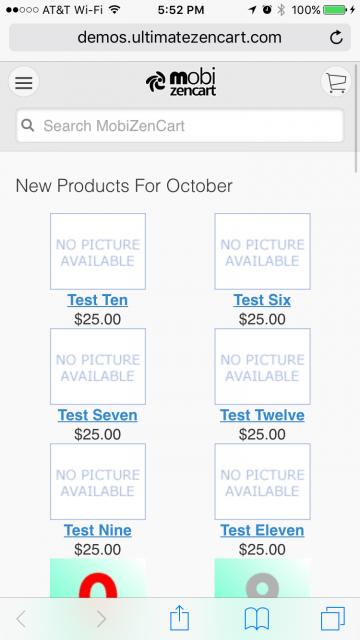The image size is (360, 640).
Task: Open the shopping cart
Action: pos(336,82)
